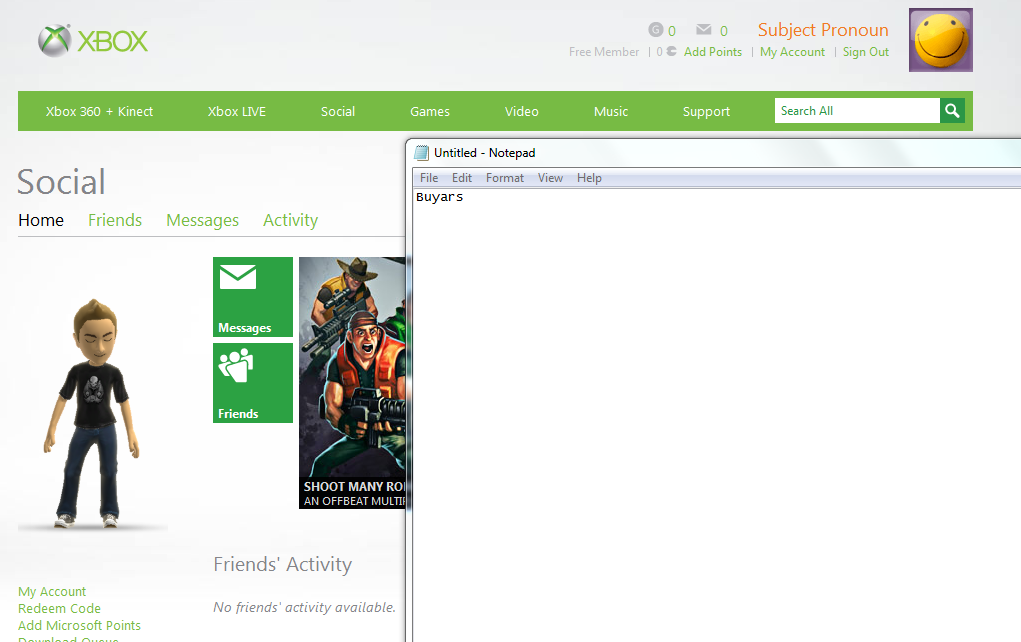The width and height of the screenshot is (1021, 642).
Task: Switch to the Messages tab
Action: point(203,221)
